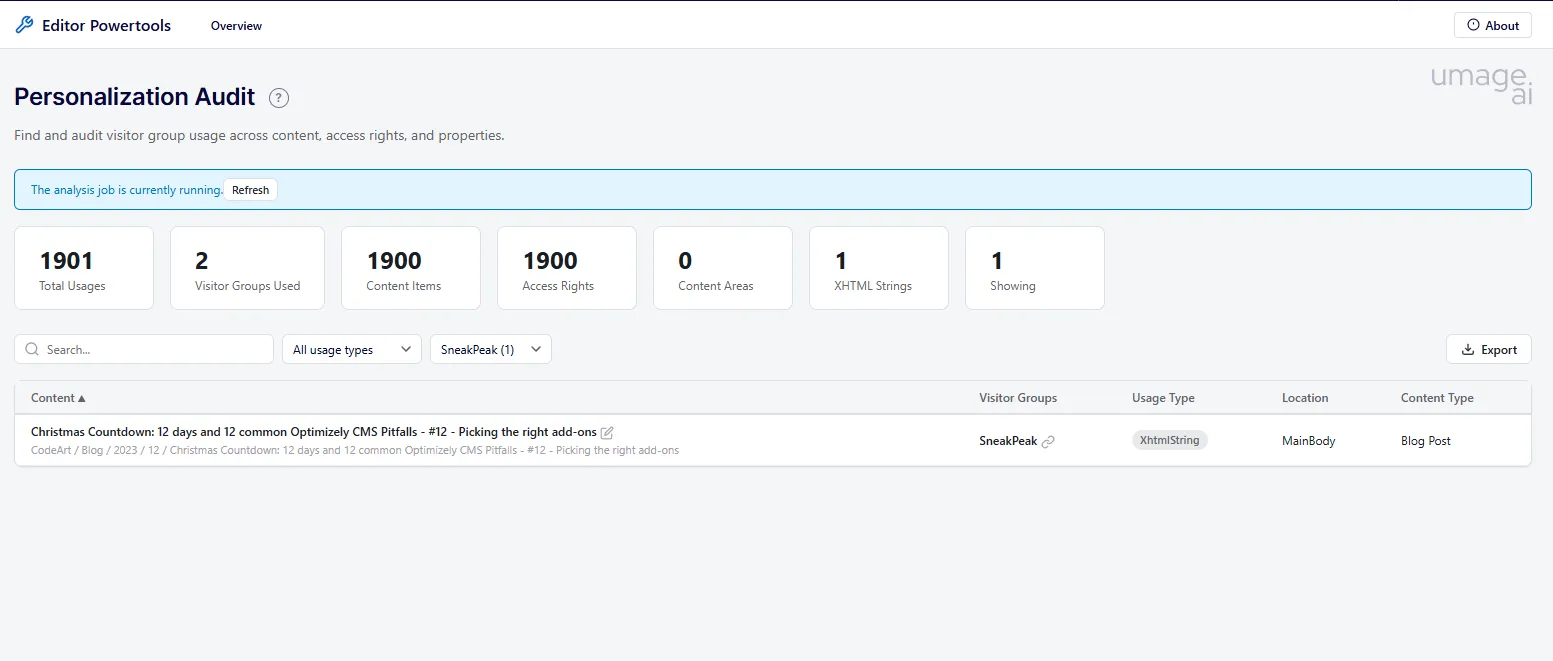Viewport: 1553px width, 661px height.
Task: Click the edit pencil icon beside Christmas Countdown title
Action: pyautogui.click(x=607, y=432)
